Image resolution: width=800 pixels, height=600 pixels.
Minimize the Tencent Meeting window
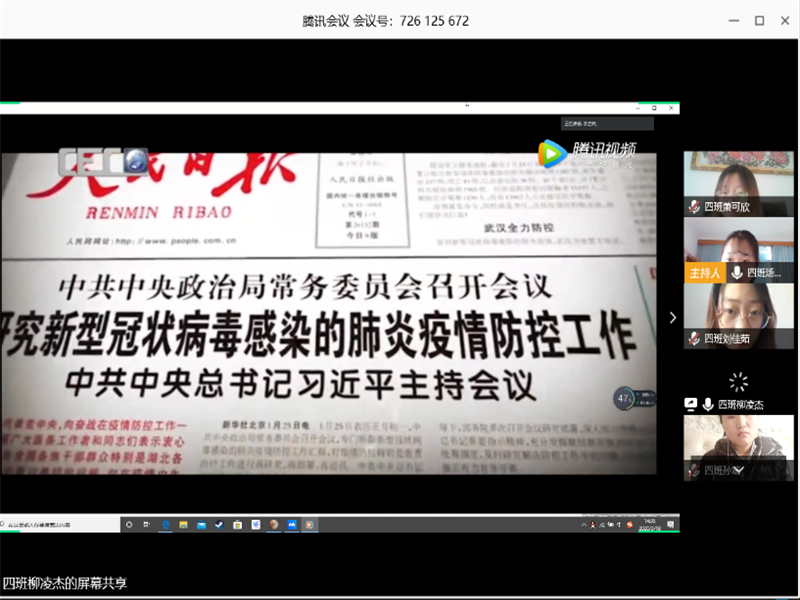734,20
